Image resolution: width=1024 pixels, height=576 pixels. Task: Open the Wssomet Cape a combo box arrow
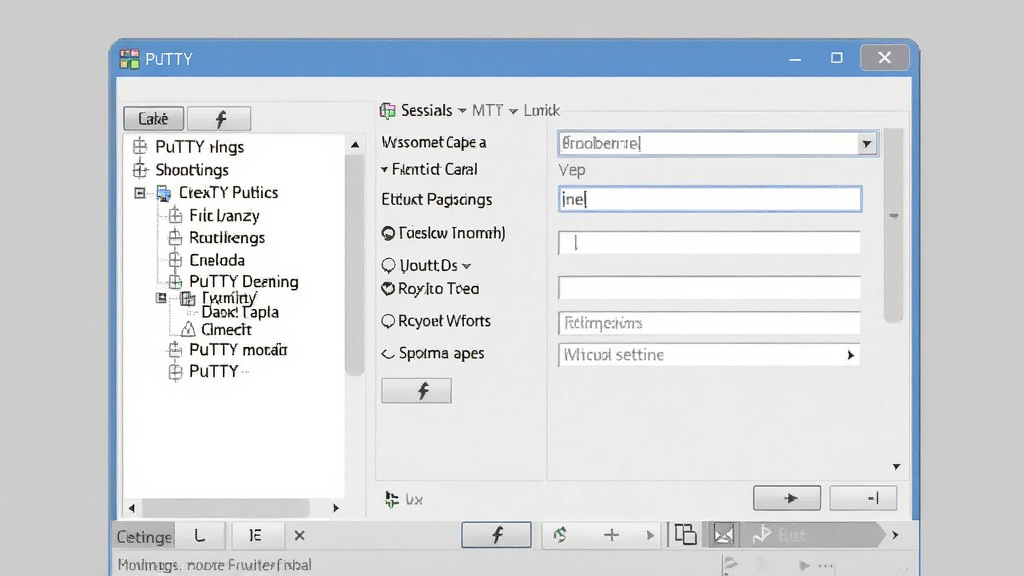(x=866, y=144)
